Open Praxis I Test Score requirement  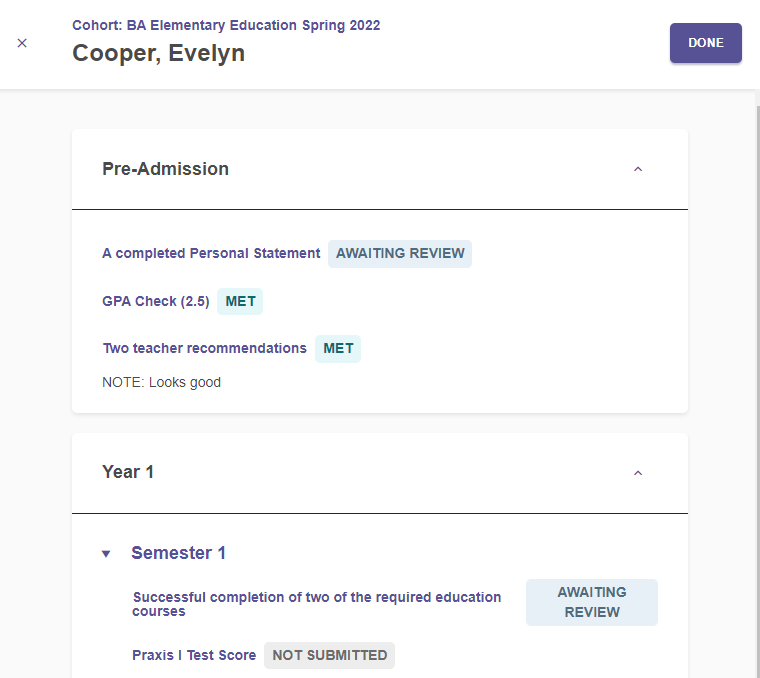(194, 655)
